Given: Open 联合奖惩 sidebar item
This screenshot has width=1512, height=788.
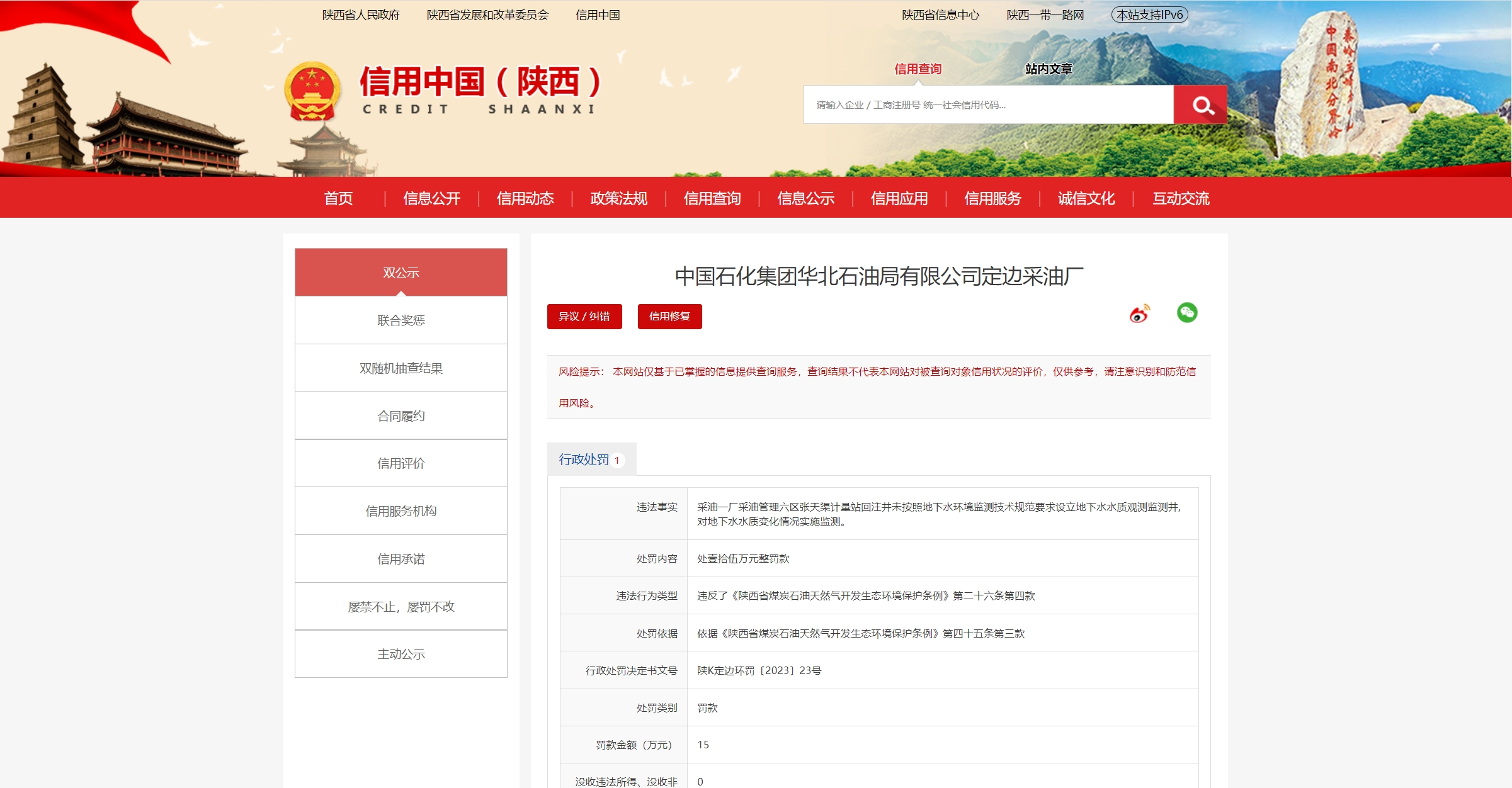Looking at the screenshot, I should (401, 320).
